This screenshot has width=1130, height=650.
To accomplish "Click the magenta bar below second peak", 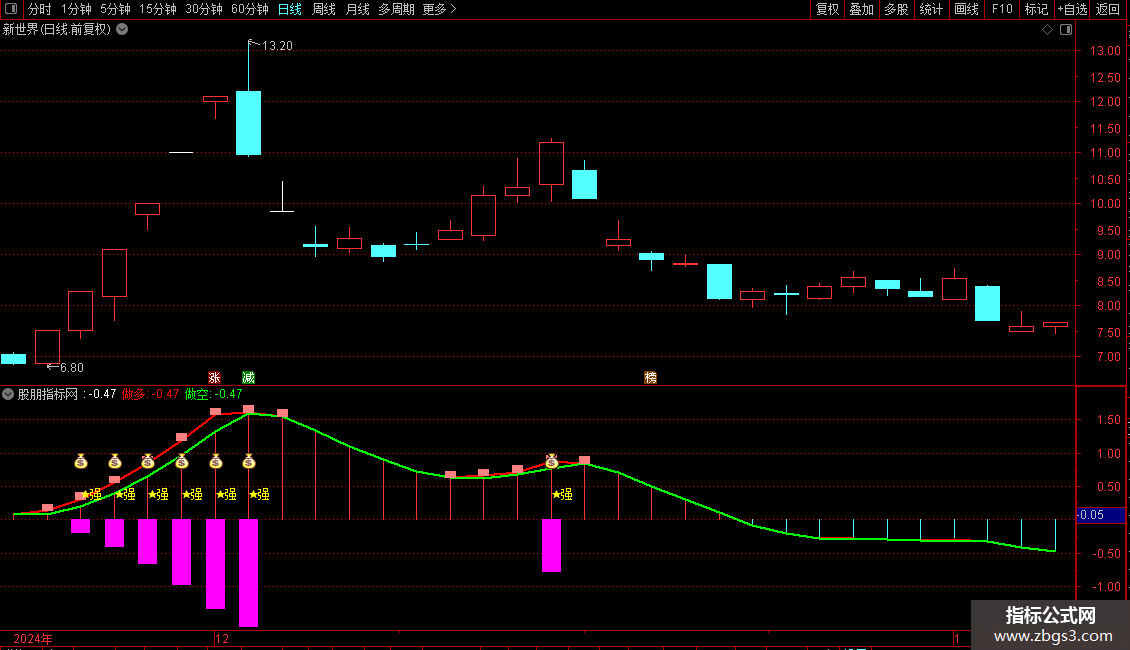I will coord(551,546).
